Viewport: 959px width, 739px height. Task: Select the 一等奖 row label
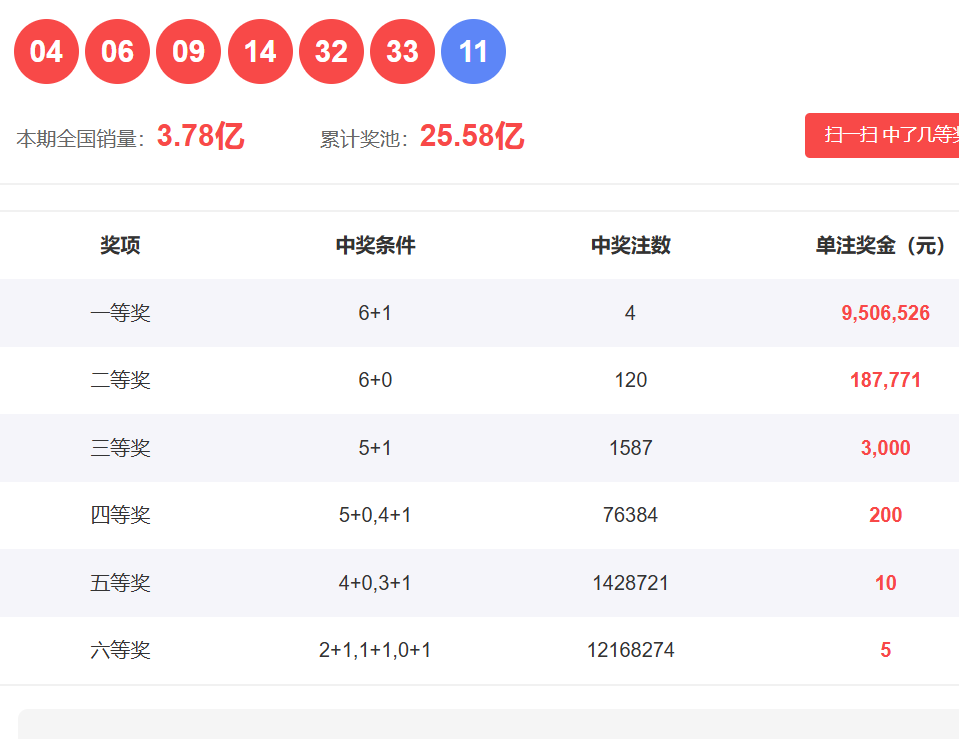[x=120, y=313]
